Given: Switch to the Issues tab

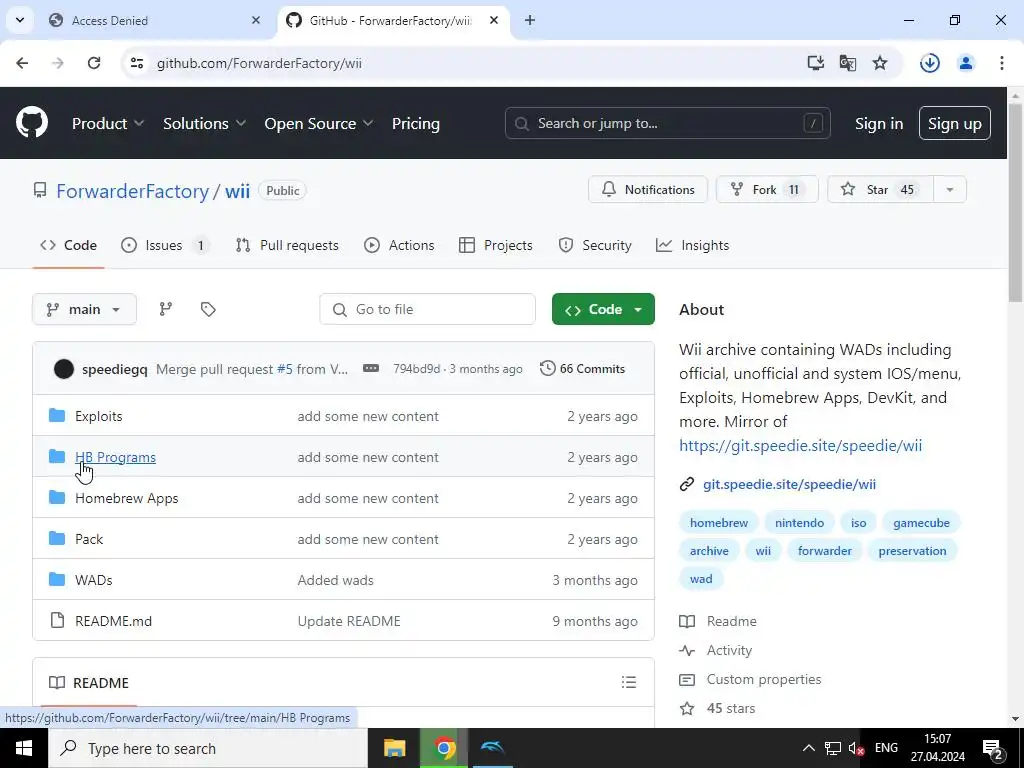Looking at the screenshot, I should click(165, 245).
